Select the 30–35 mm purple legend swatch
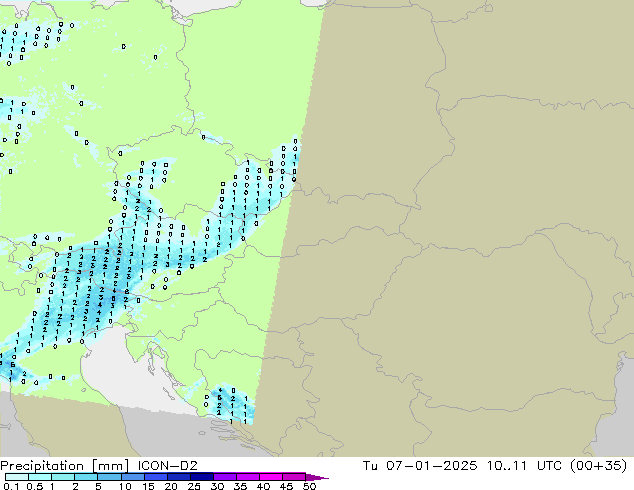This screenshot has width=634, height=490. click(224, 477)
